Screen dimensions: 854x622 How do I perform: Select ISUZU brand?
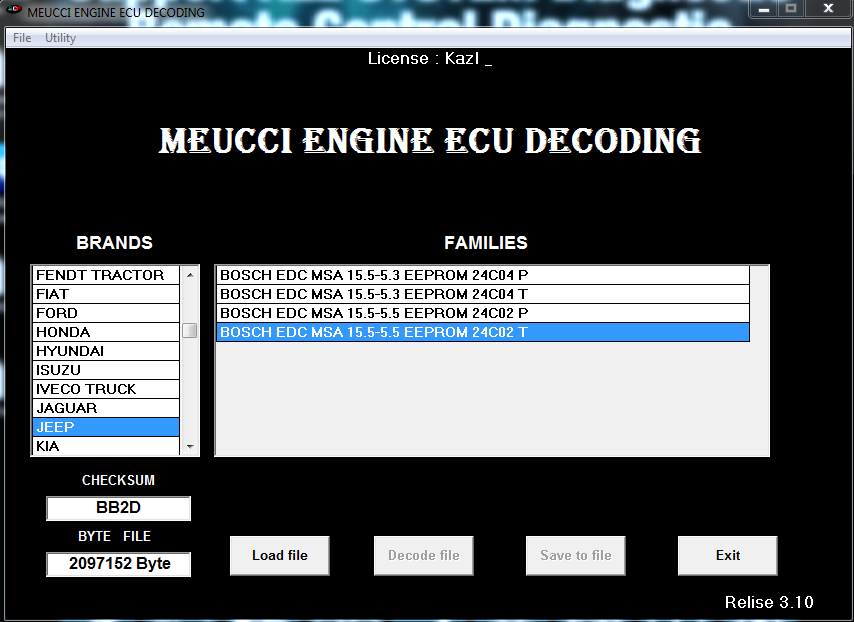click(106, 370)
